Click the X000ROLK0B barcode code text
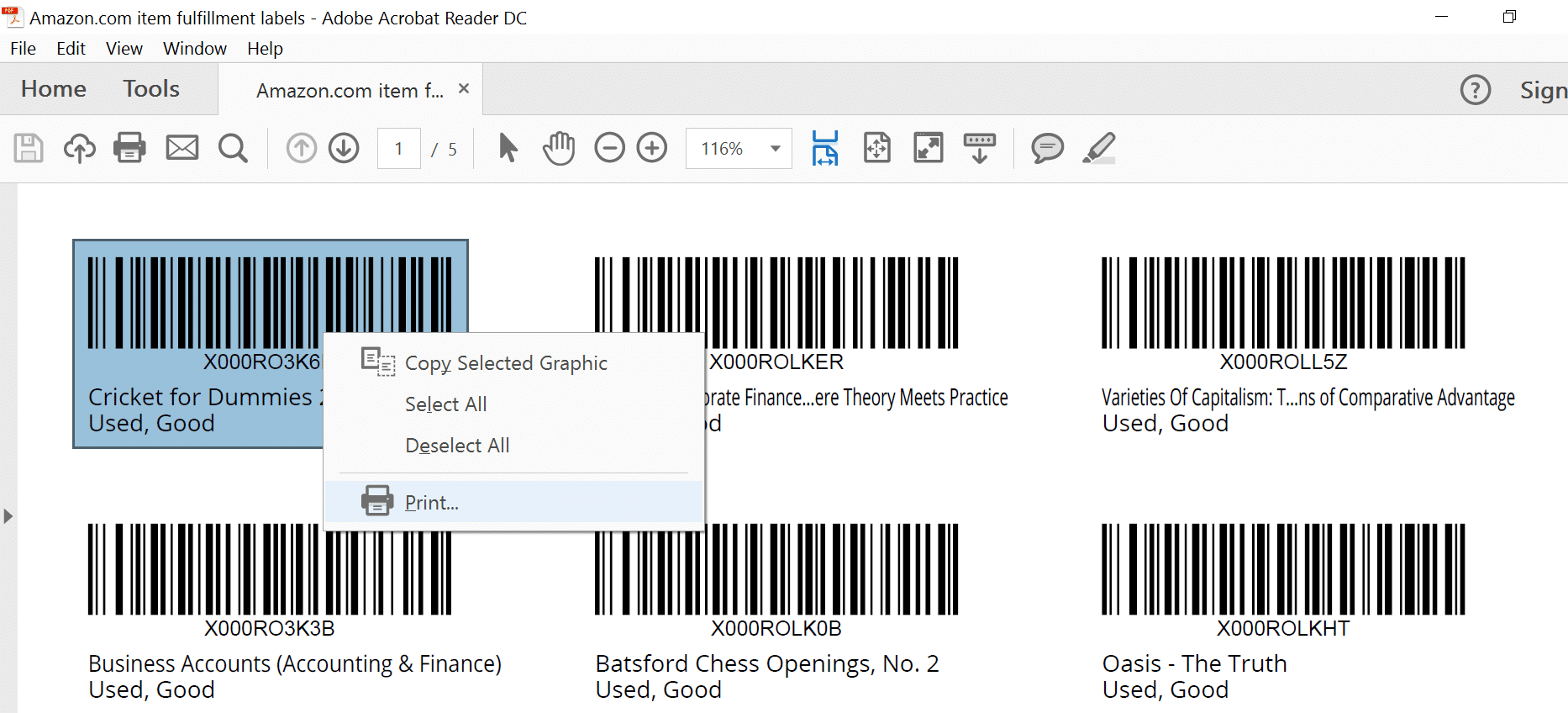Screen dimensions: 1568x713 click(776, 629)
